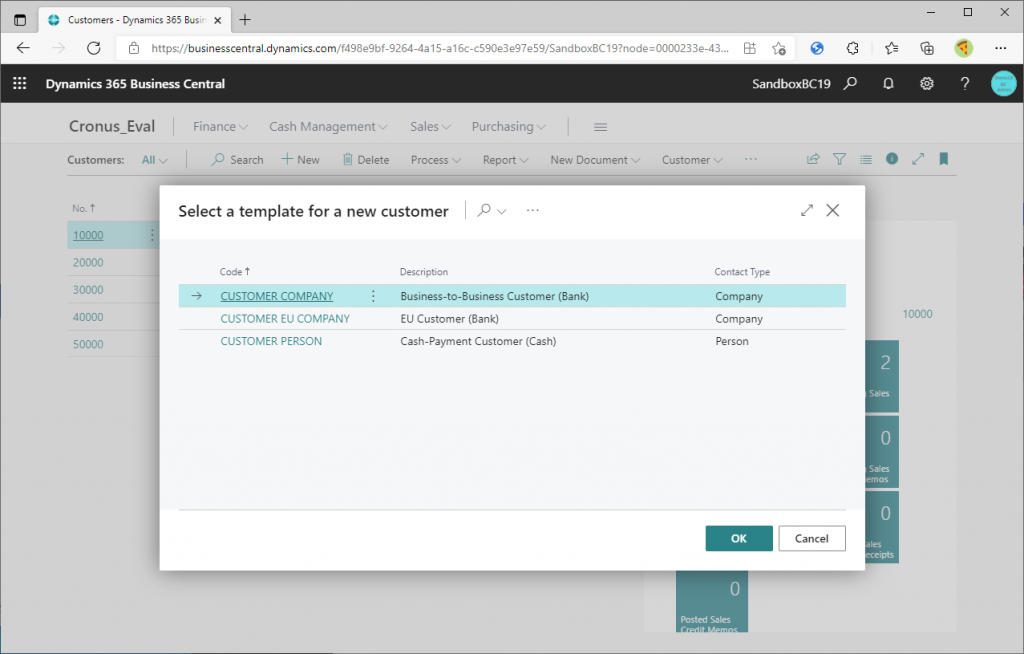Click the hamburger menu in navigation bar
The width and height of the screenshot is (1024, 654).
(x=601, y=127)
